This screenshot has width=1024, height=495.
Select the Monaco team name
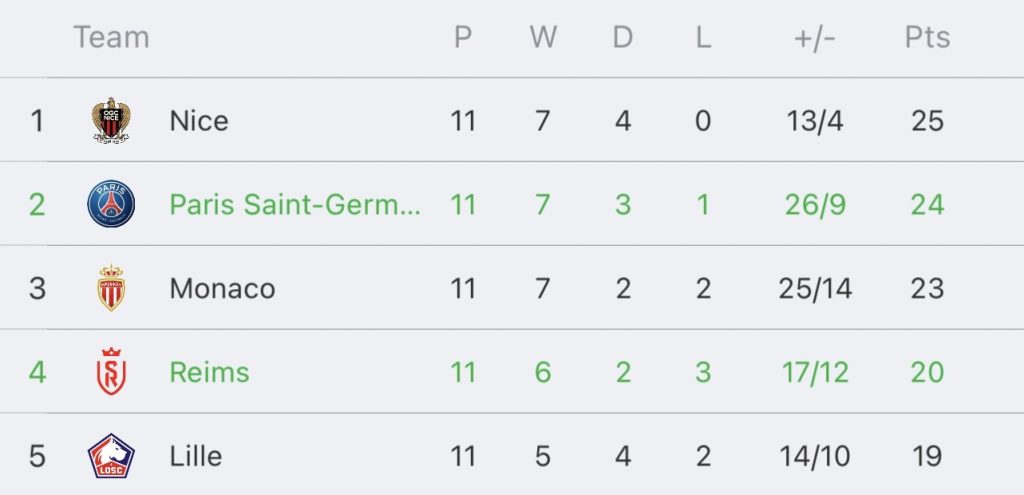point(223,288)
